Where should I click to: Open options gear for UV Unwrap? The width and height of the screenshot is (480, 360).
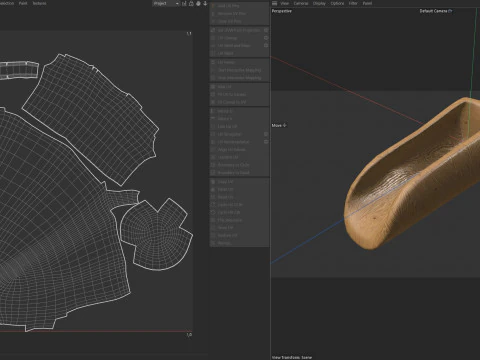[x=266, y=38]
